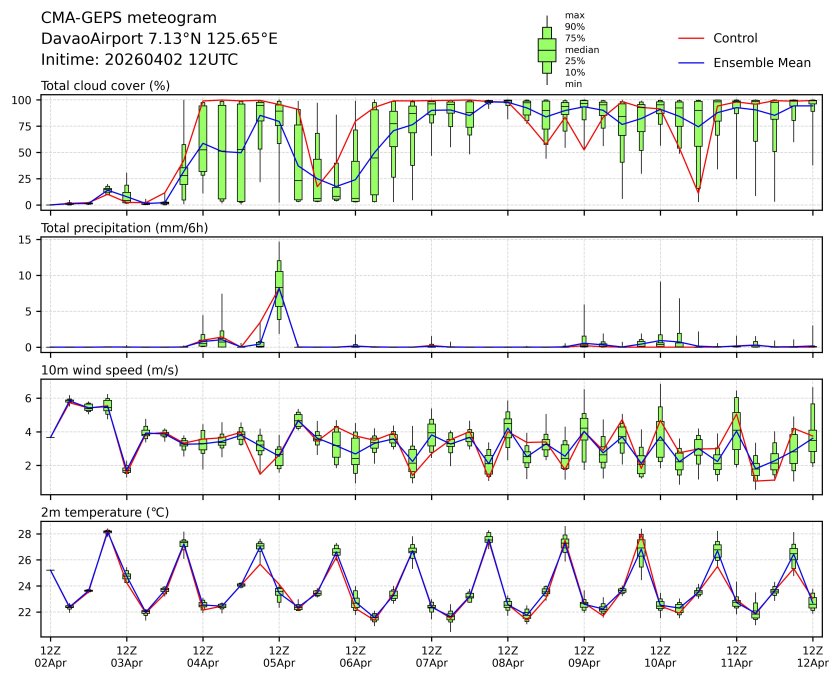840x680 pixels.
Task: Click the 28 tick on temperature axis
Action: 30,534
